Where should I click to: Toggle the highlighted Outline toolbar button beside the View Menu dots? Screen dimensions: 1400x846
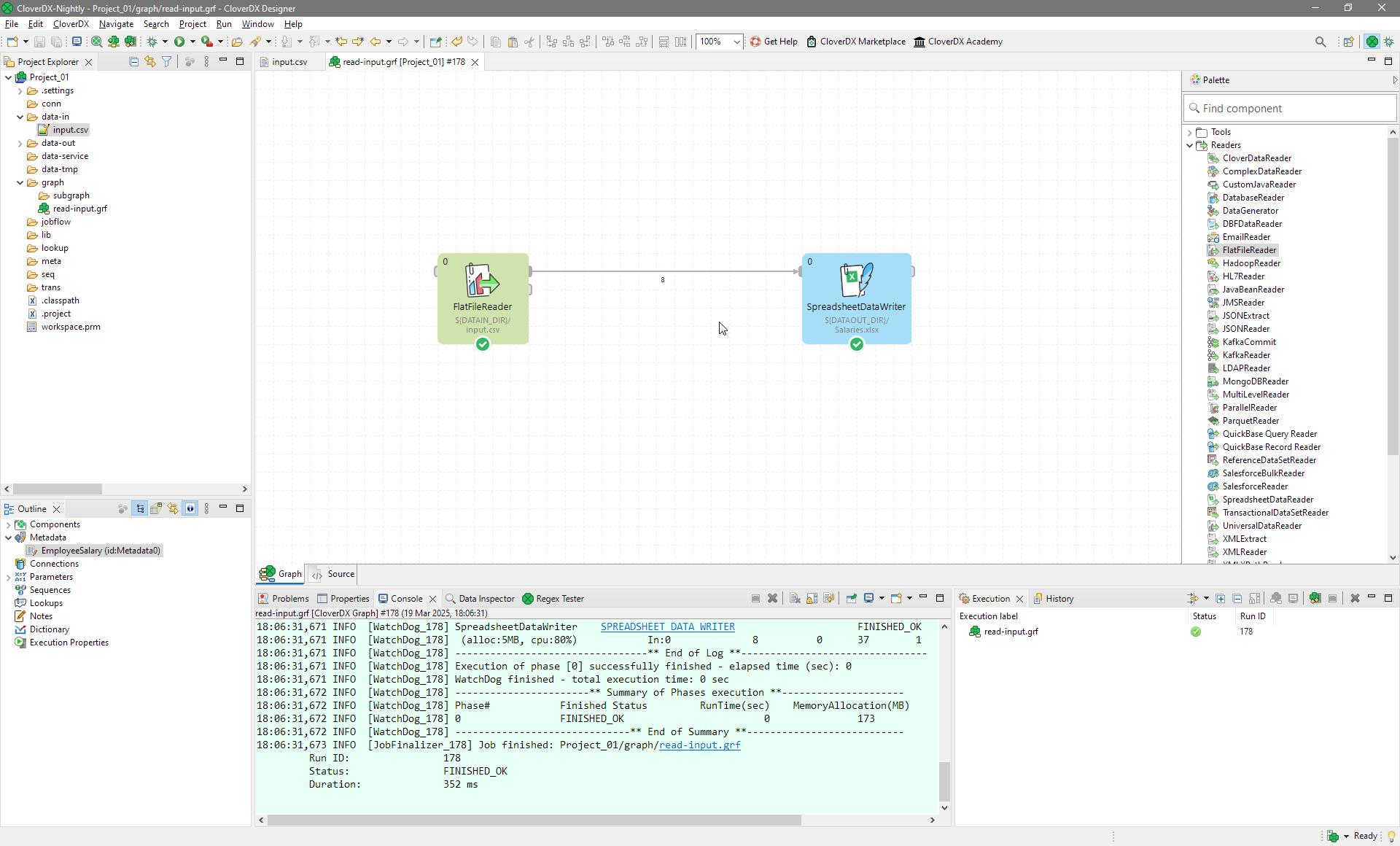click(190, 509)
